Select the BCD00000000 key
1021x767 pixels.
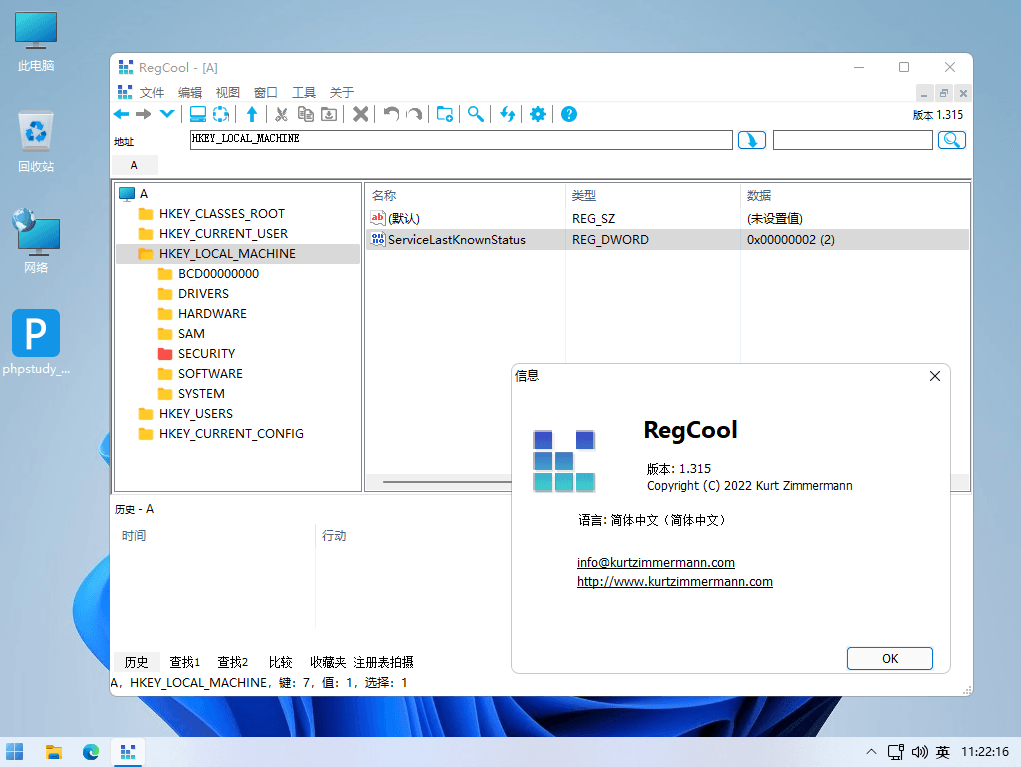pyautogui.click(x=218, y=274)
